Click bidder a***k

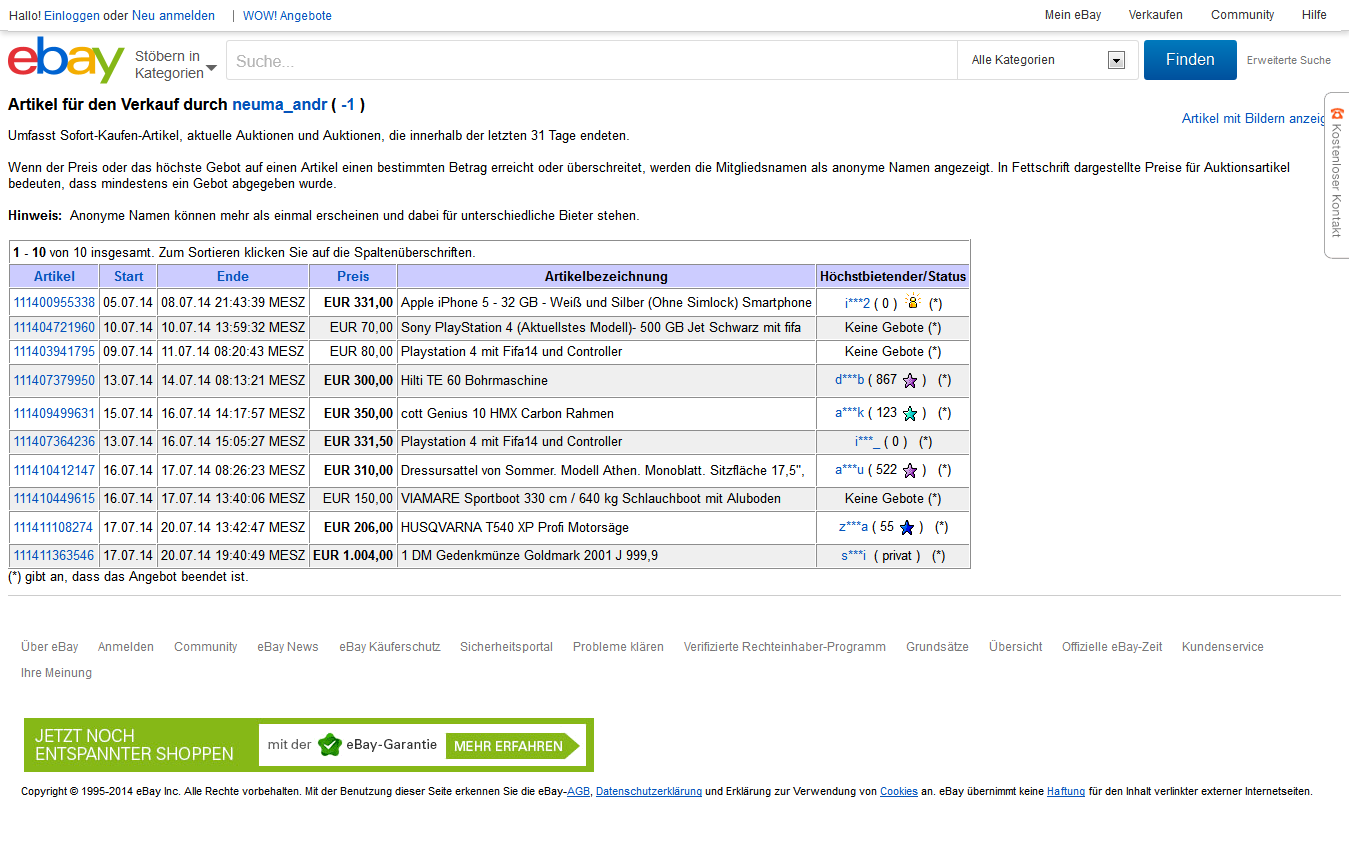pyautogui.click(x=849, y=414)
